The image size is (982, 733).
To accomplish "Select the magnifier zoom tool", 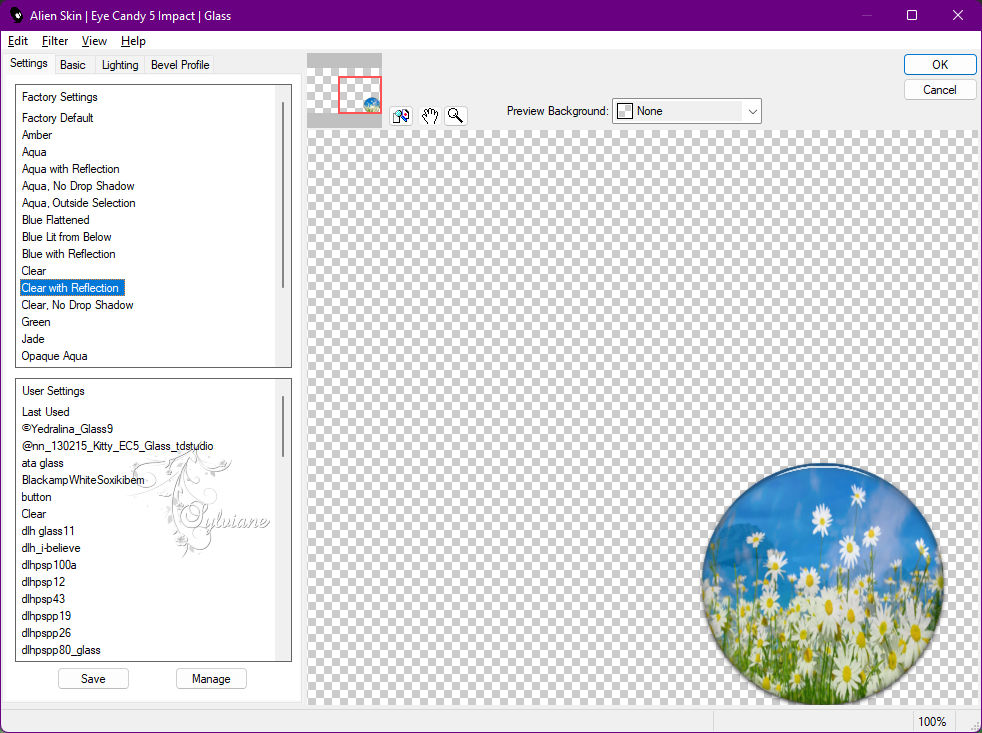I will pos(456,116).
